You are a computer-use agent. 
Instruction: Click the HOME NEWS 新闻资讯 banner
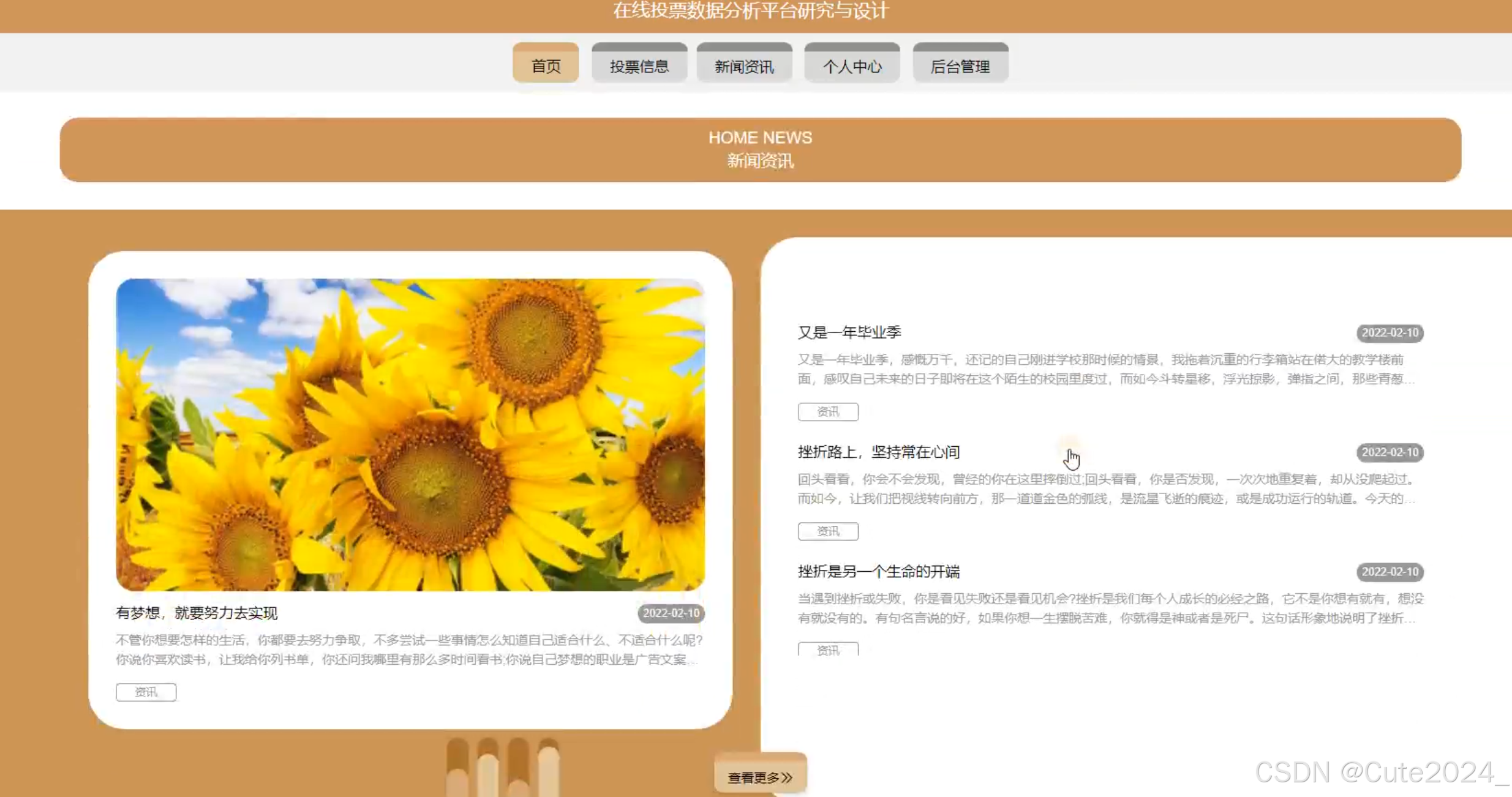(760, 149)
